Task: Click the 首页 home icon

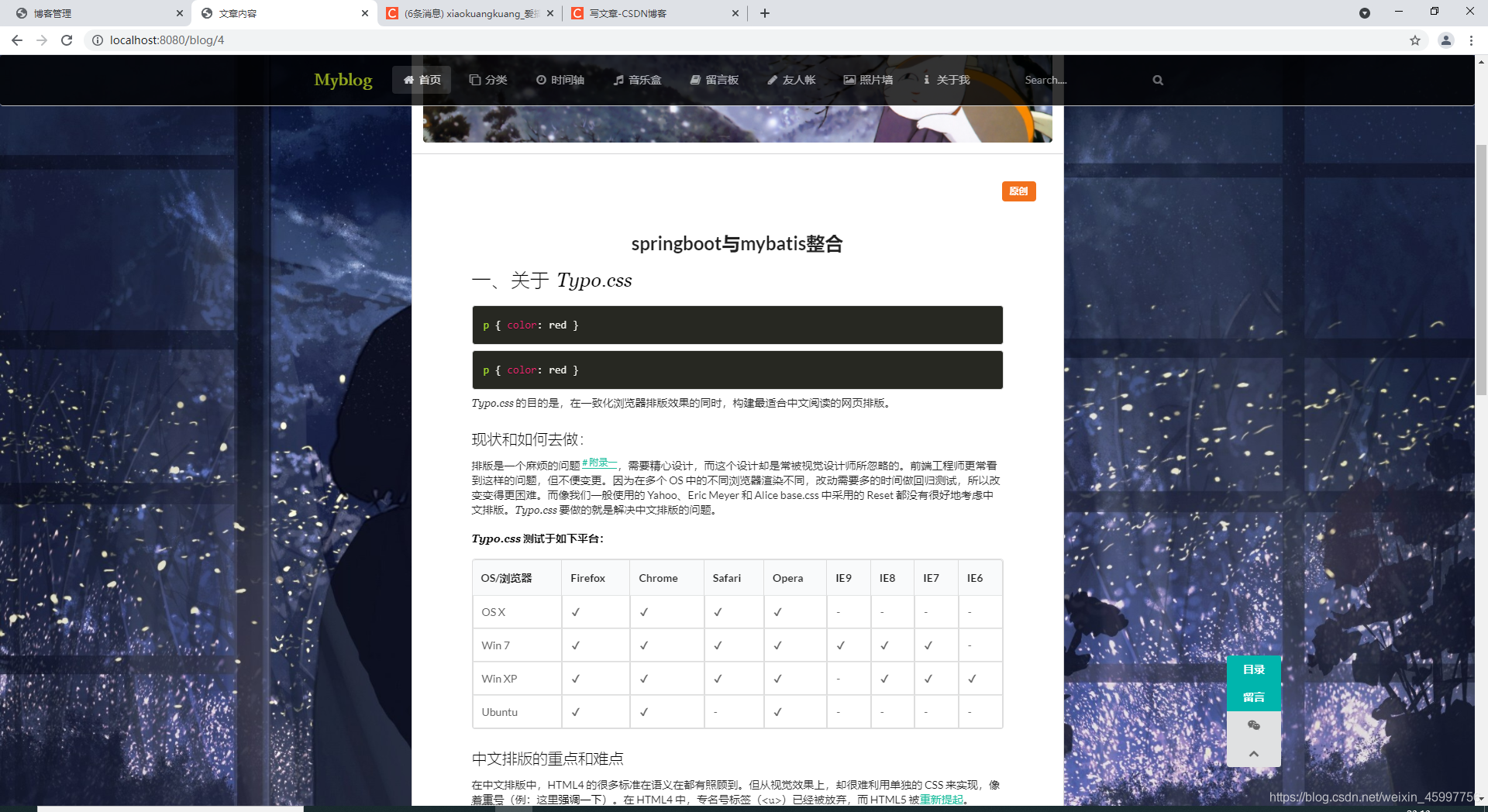Action: [x=408, y=80]
